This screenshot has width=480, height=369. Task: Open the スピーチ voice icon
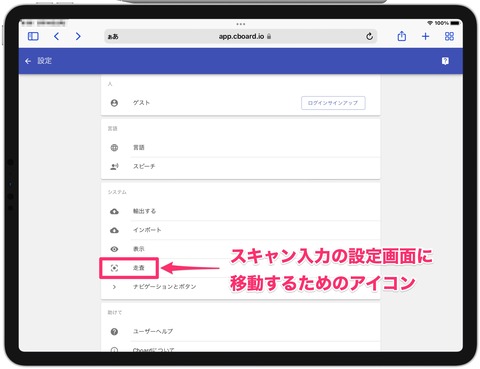[x=114, y=166]
